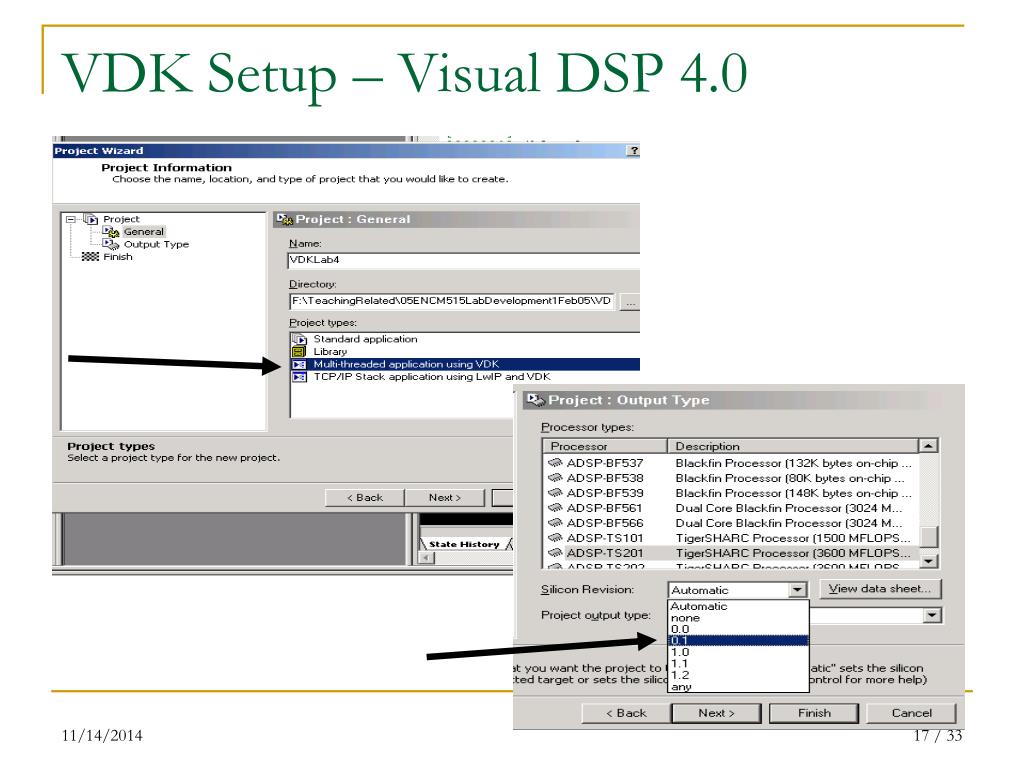
Task: Choose revision 0.0 in the list
Action: 739,629
